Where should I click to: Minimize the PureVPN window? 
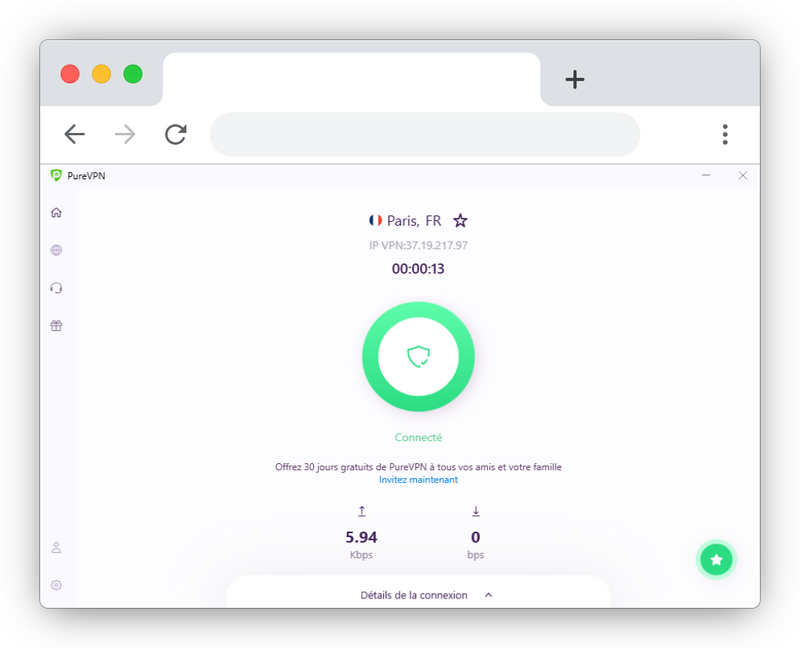coord(706,176)
